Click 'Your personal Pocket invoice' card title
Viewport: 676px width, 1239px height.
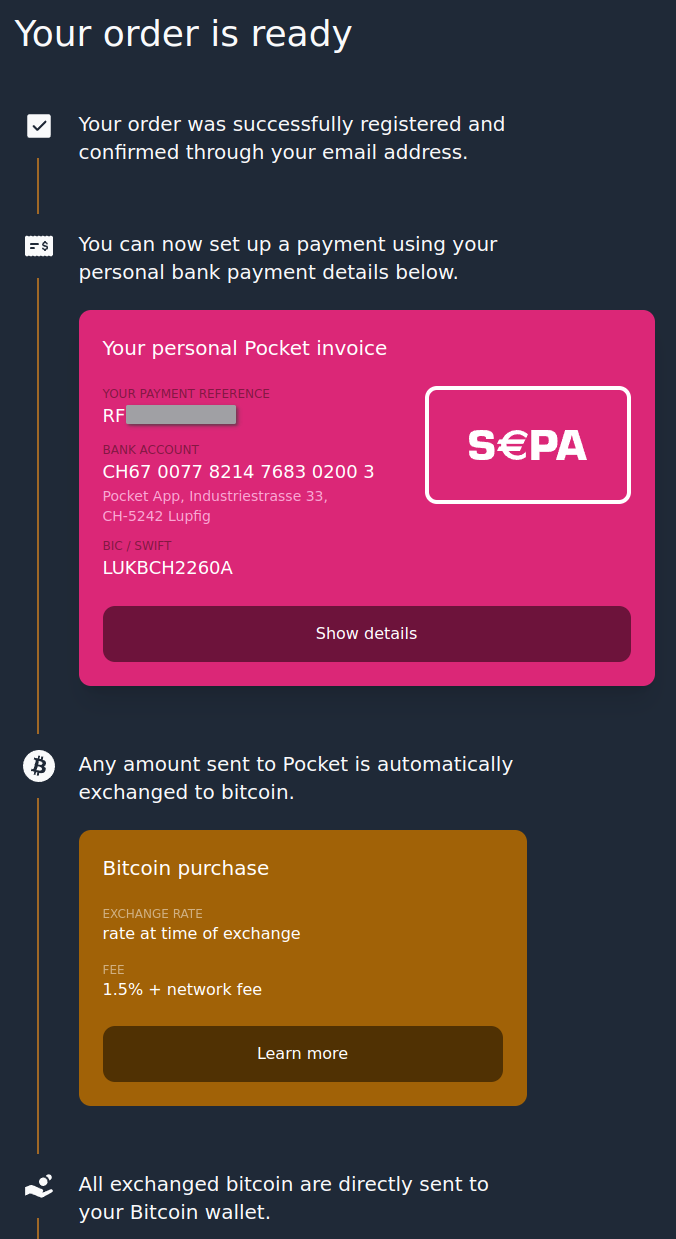(245, 348)
